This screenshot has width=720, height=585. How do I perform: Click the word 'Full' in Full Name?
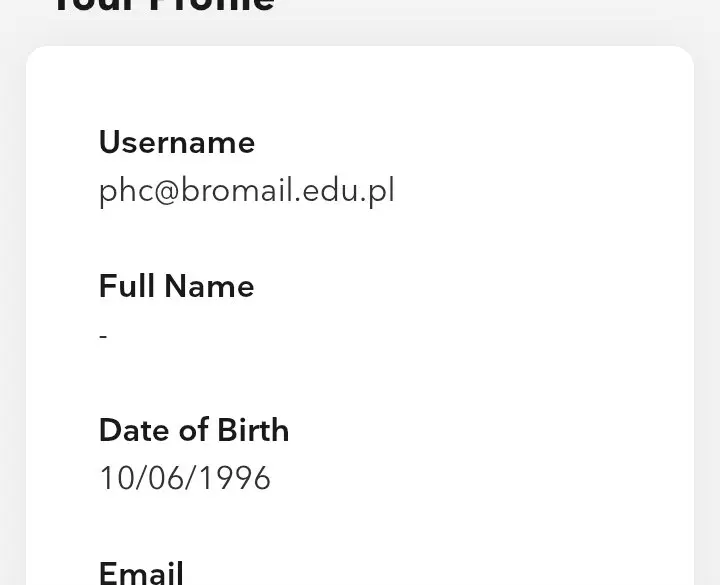click(126, 286)
